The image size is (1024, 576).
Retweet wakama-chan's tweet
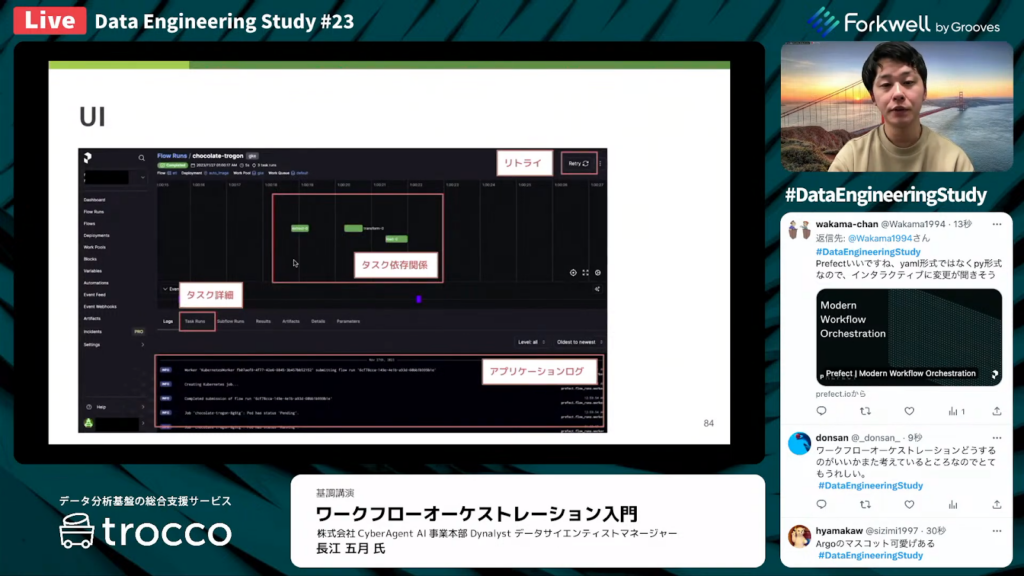865,411
